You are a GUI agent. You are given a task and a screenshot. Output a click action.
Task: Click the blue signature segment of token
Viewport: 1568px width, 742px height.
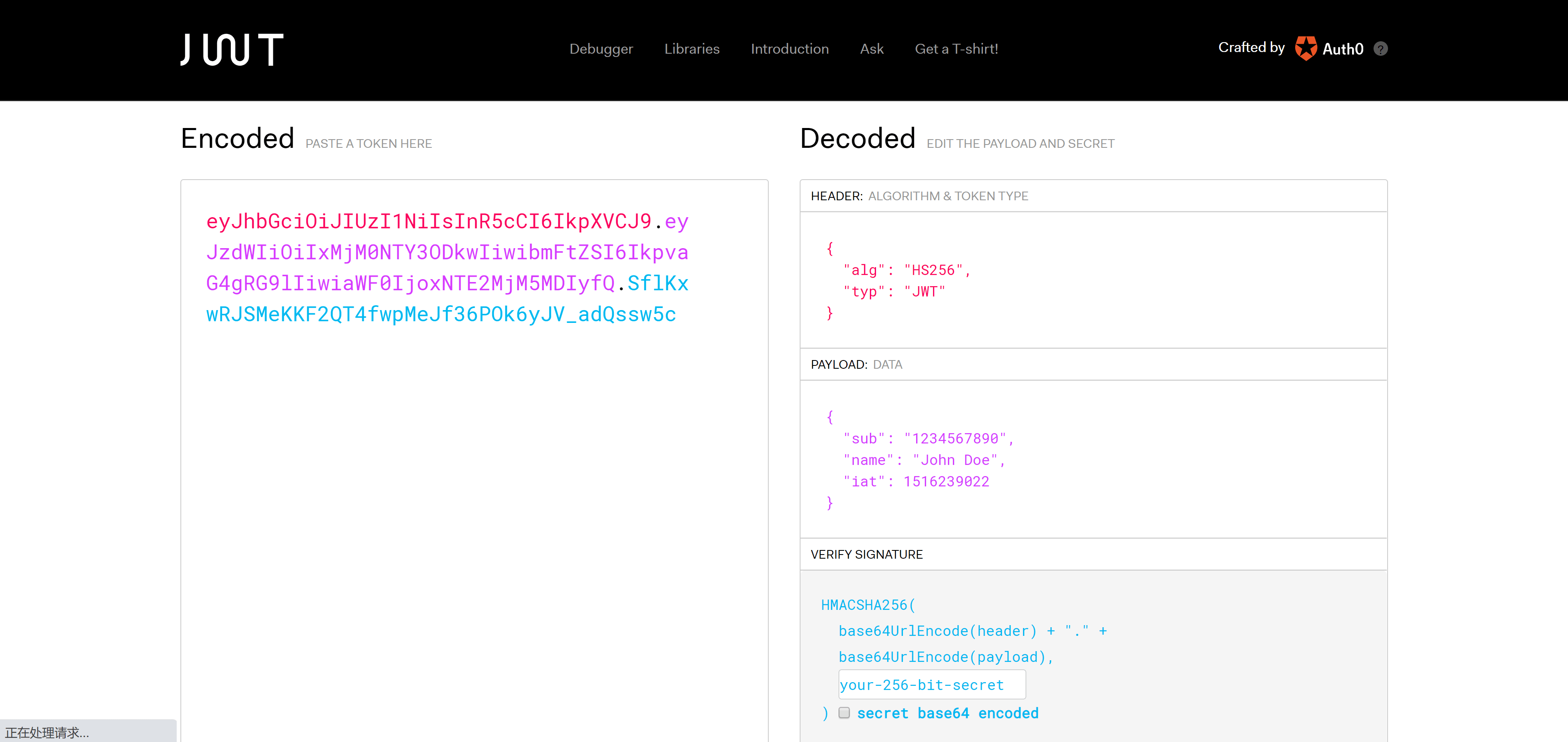[441, 315]
